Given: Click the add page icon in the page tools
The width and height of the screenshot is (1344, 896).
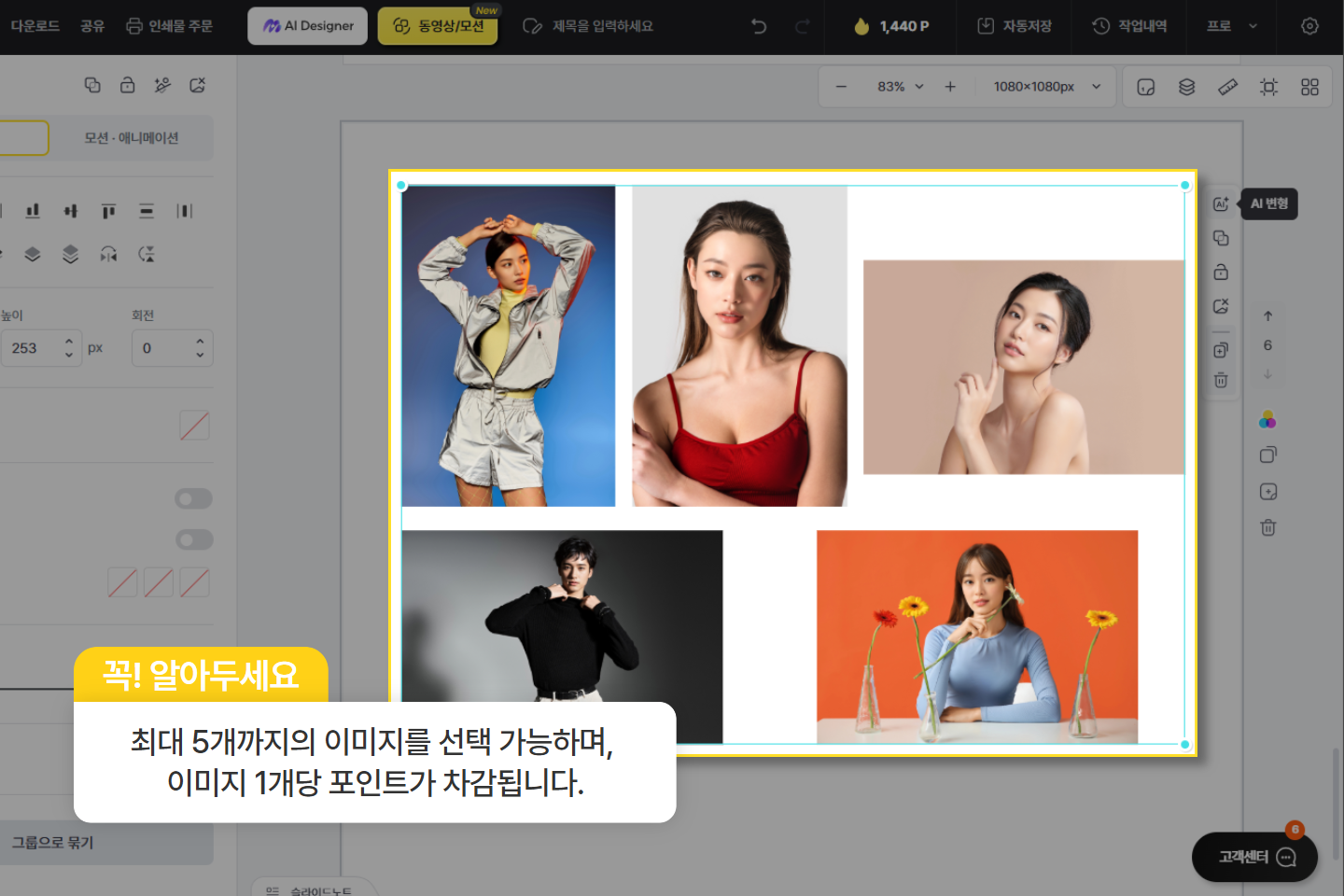Looking at the screenshot, I should point(1267,492).
